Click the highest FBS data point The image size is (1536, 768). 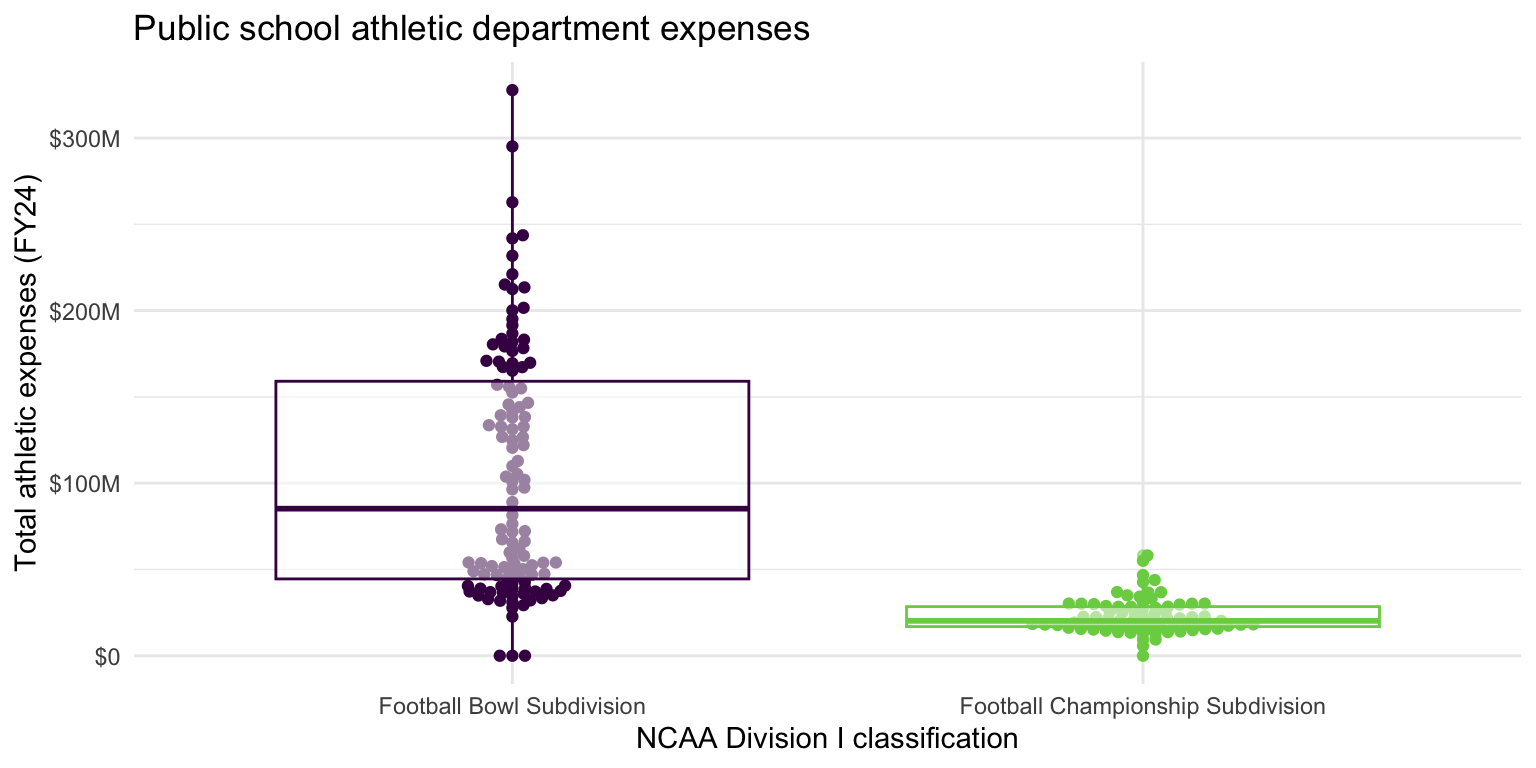click(x=512, y=90)
